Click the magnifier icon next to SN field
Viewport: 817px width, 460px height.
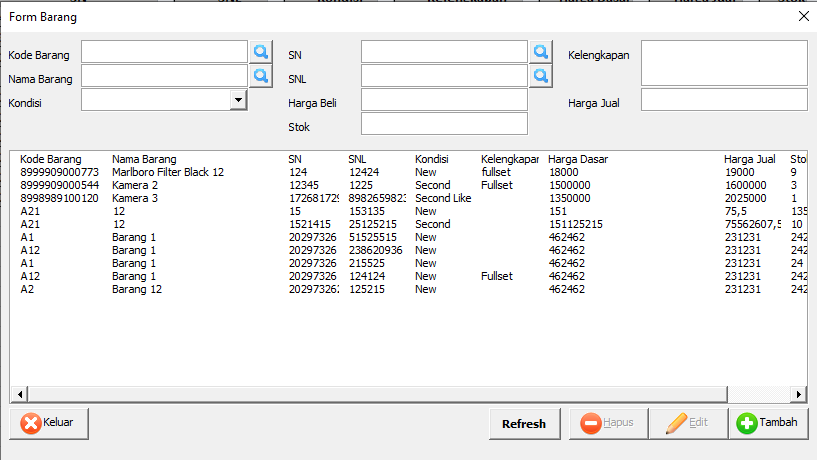540,51
